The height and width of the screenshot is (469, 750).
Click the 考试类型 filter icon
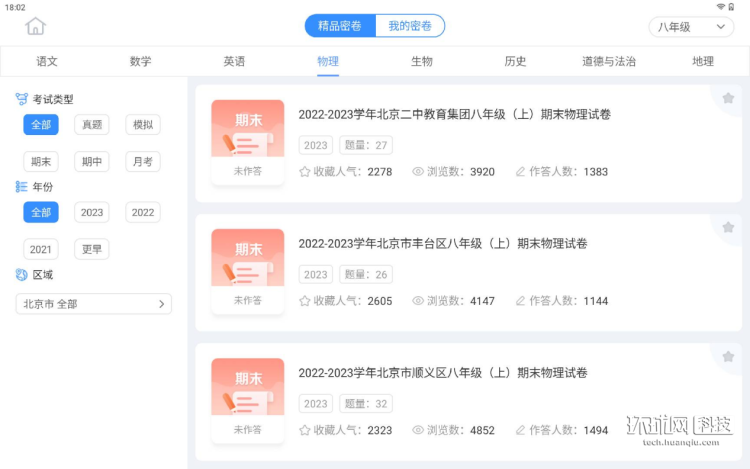point(22,99)
